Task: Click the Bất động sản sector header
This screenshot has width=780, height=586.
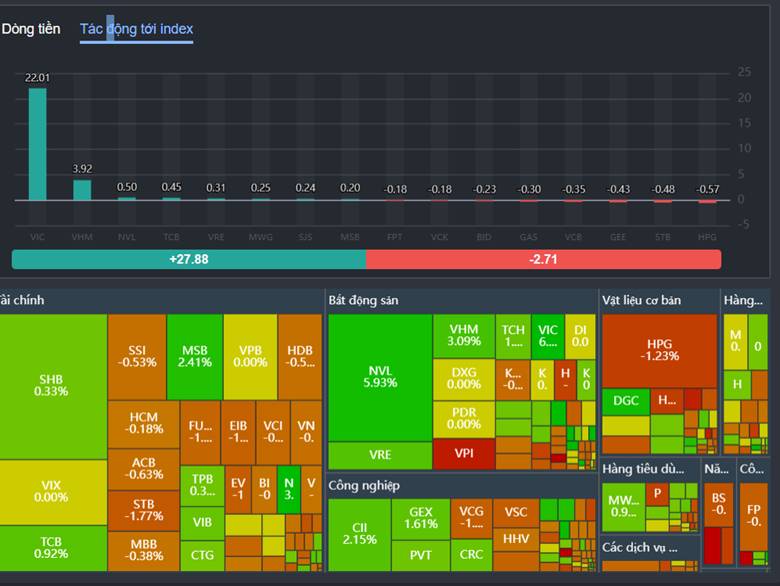Action: 363,300
